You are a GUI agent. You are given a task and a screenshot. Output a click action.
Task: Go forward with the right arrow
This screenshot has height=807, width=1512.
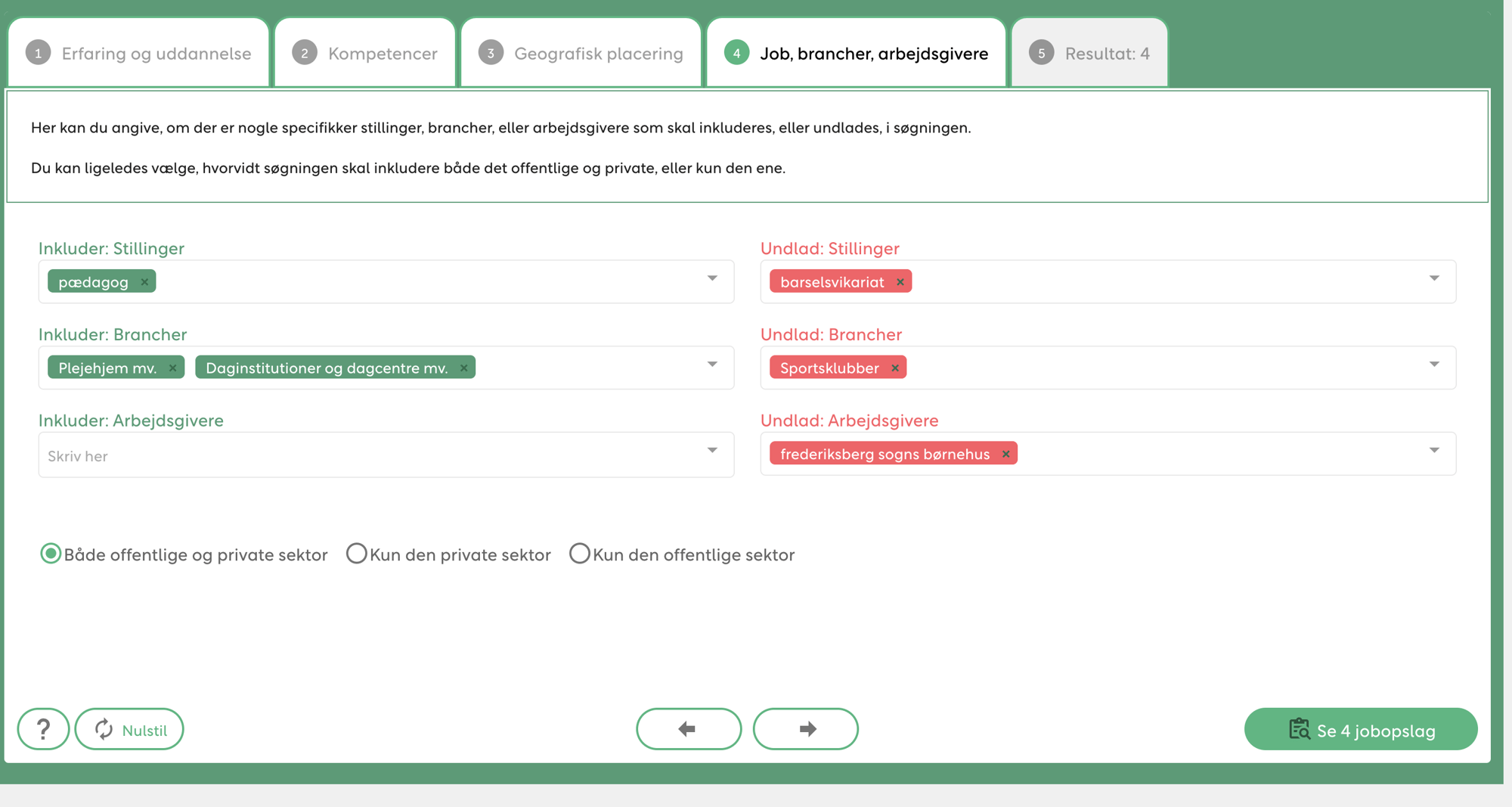pos(806,729)
